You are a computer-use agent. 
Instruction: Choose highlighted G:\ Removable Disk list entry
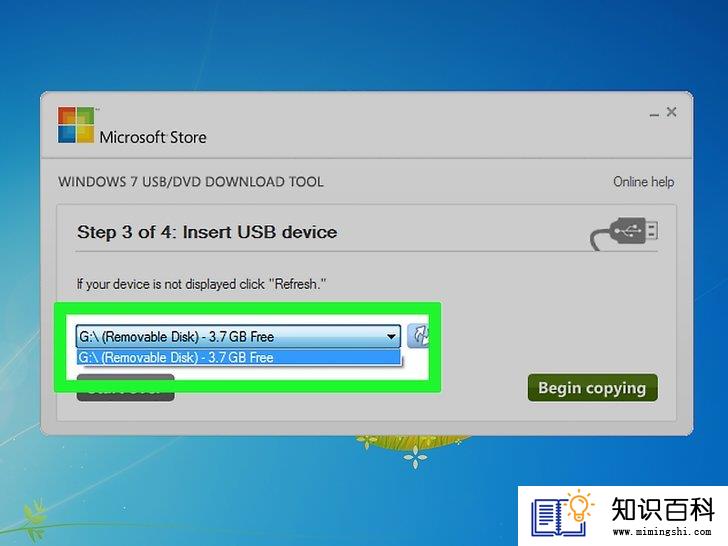pos(239,357)
